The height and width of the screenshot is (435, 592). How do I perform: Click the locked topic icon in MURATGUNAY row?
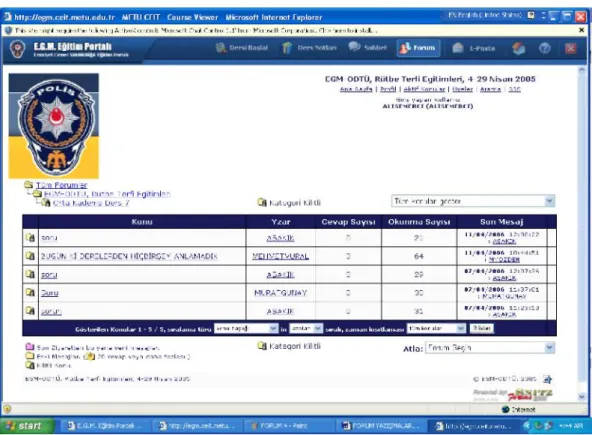30,292
